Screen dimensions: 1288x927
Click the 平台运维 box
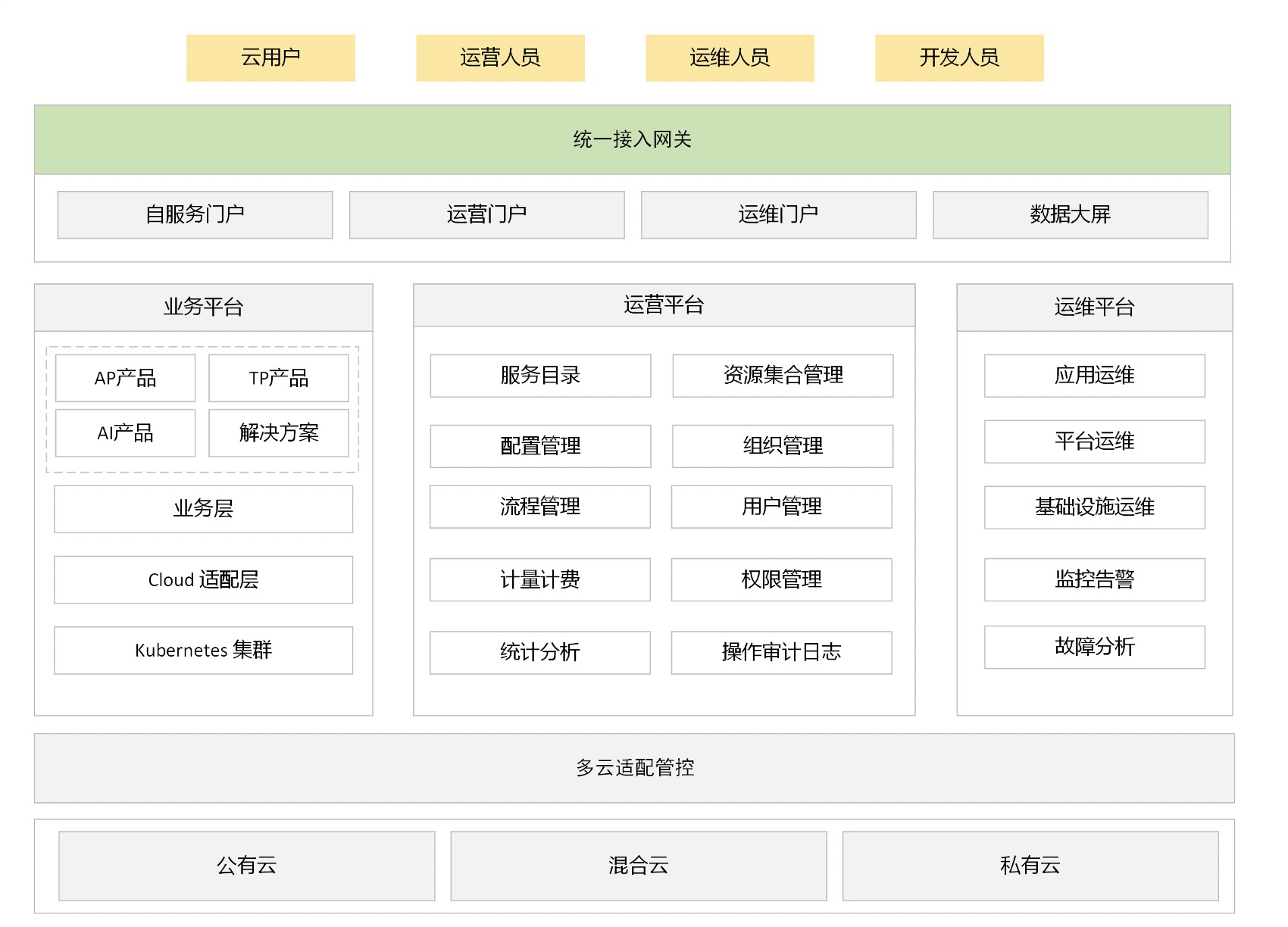1095,442
